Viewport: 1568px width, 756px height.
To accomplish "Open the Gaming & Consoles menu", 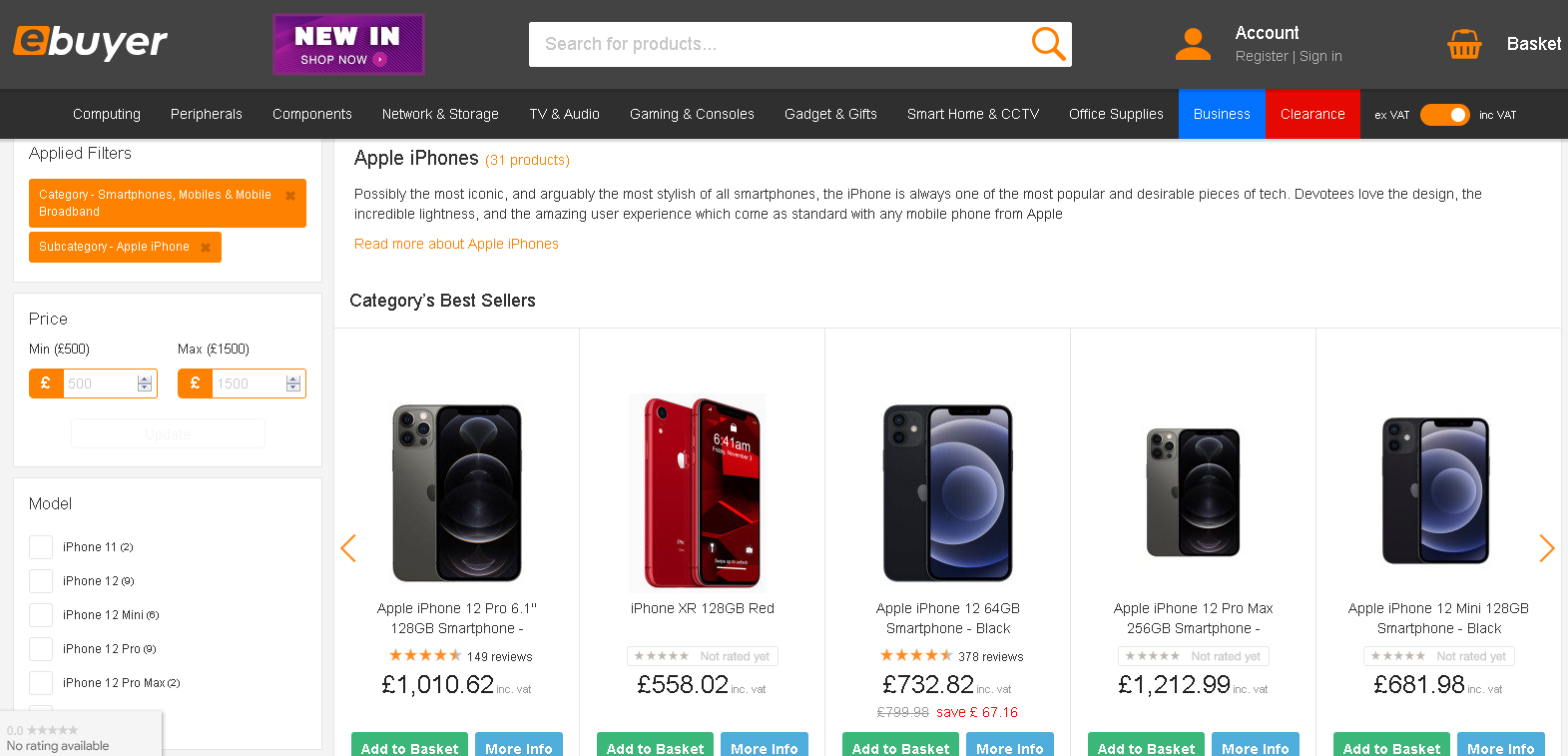I will [x=692, y=114].
